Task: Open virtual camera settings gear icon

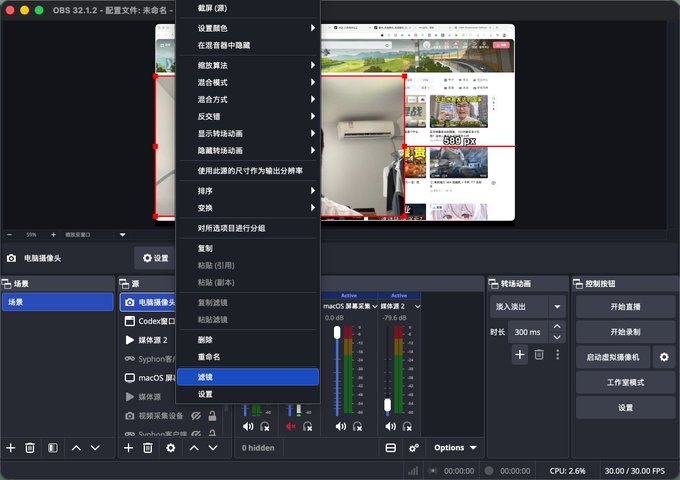Action: click(x=664, y=357)
